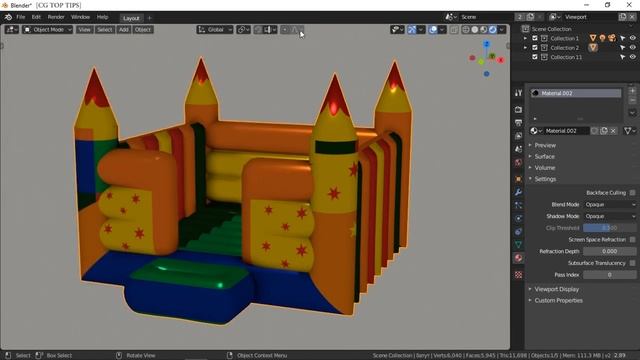The image size is (640, 360).
Task: Hide Collection 11 with eye icon
Action: tap(633, 57)
